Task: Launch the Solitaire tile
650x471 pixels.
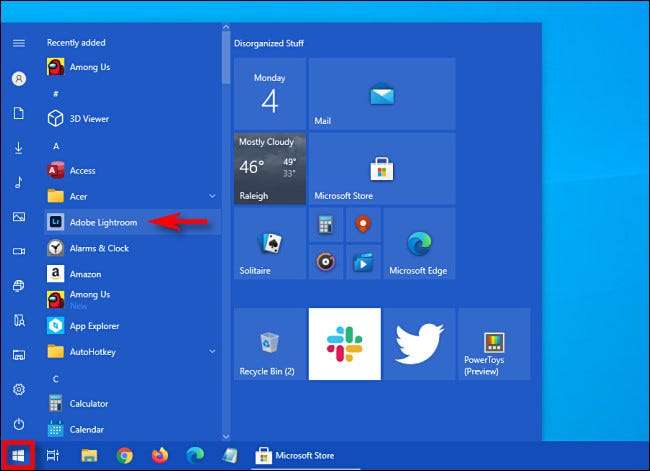Action: [x=270, y=243]
